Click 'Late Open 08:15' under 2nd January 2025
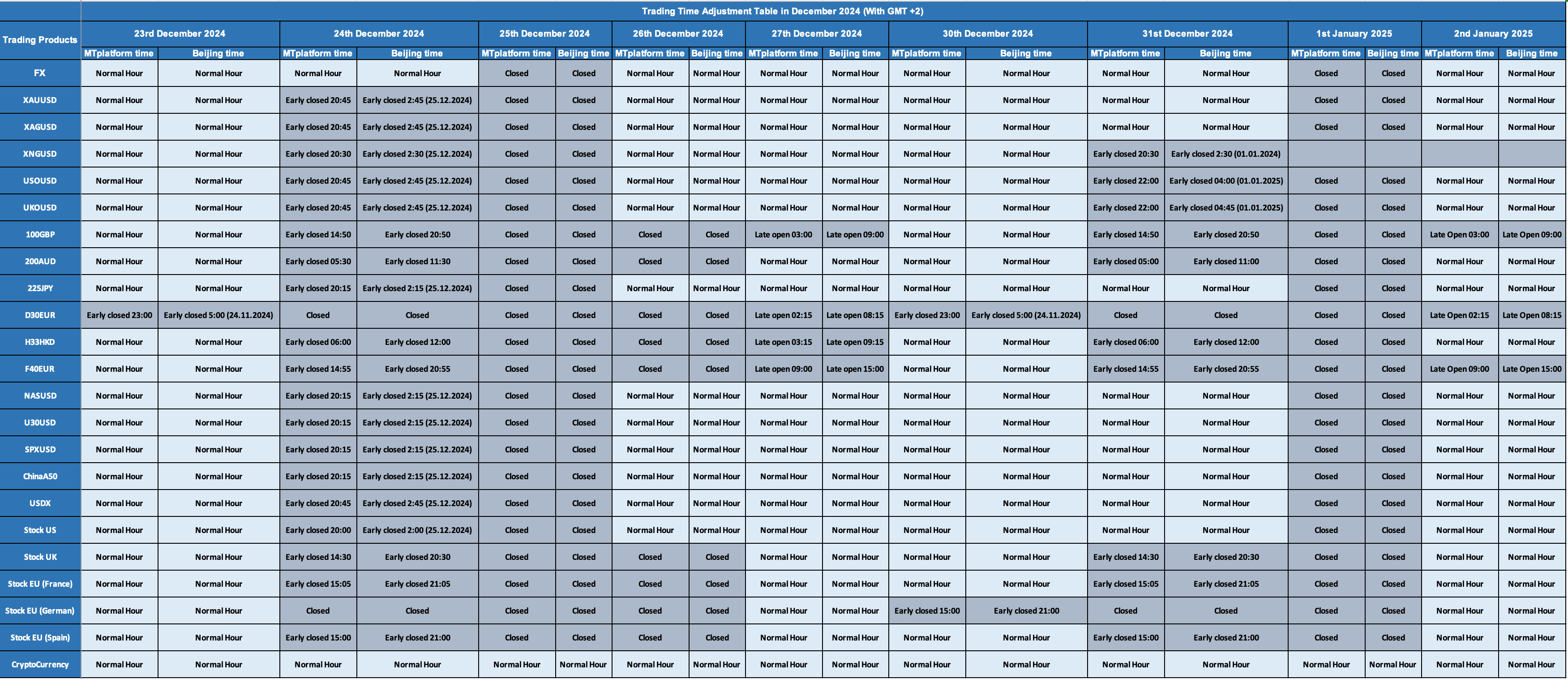This screenshot has width=1568, height=679. click(1532, 315)
